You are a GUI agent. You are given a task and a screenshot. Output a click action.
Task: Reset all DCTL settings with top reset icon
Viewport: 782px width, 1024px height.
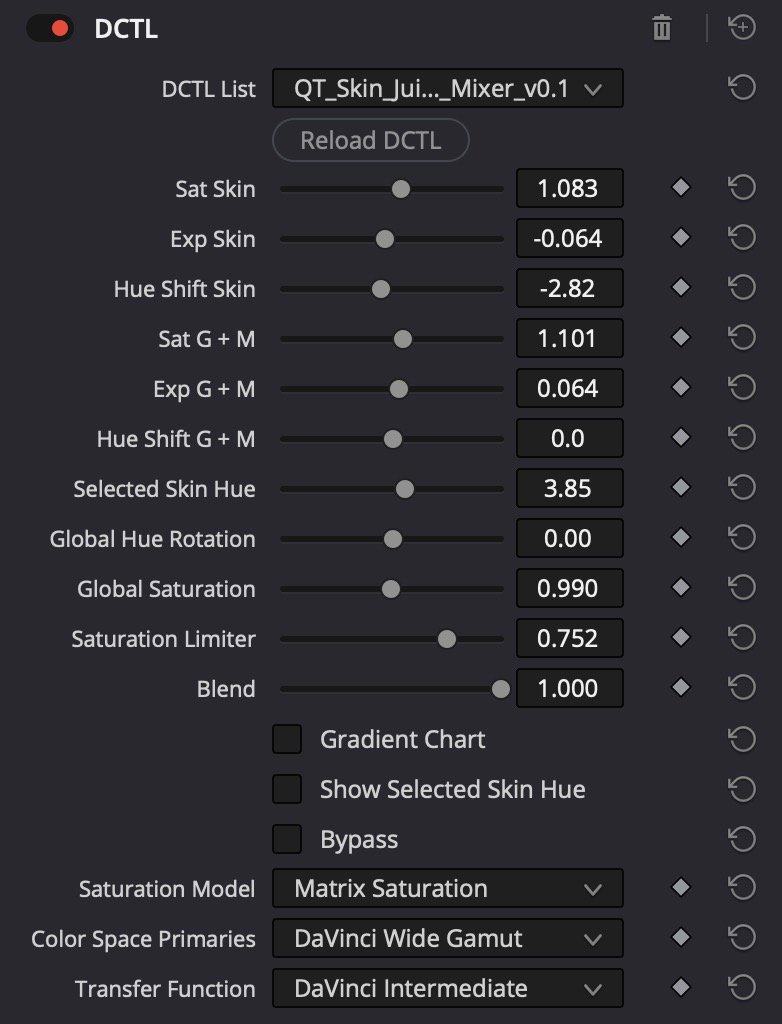pos(741,28)
